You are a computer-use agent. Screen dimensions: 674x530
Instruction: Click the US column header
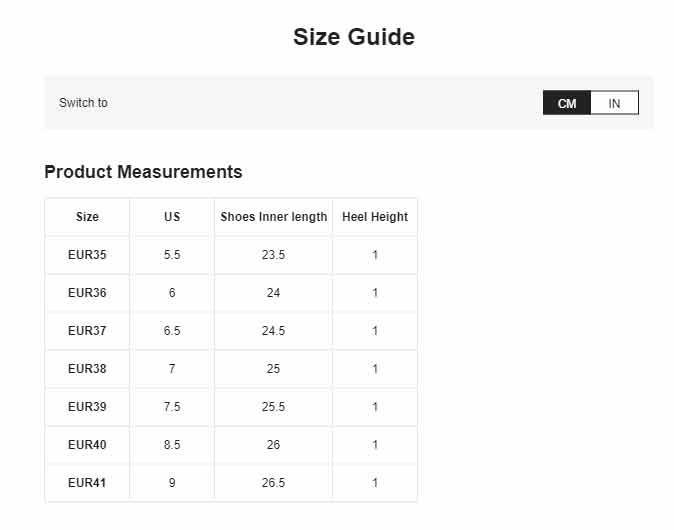click(172, 217)
